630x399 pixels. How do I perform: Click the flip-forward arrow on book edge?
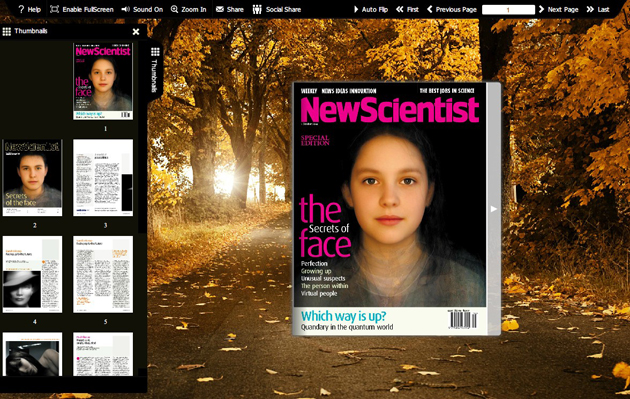(494, 209)
